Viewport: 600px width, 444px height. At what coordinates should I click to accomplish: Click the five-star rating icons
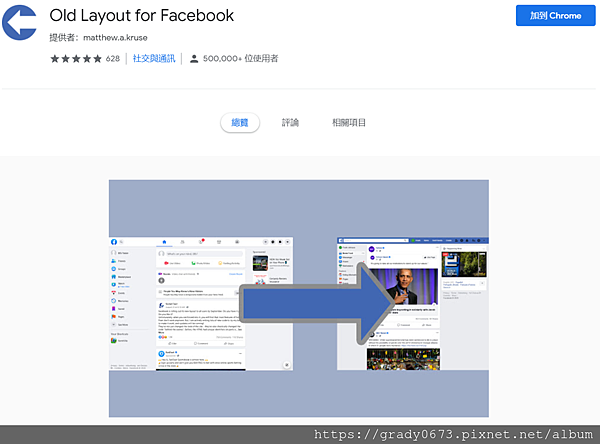[x=76, y=59]
